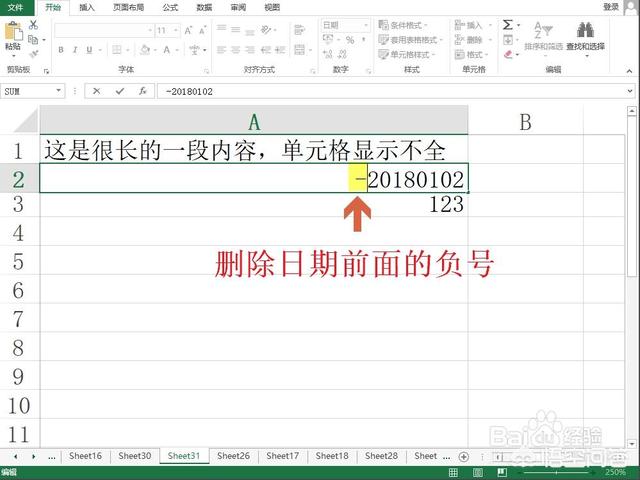Click the Center text alignment icon
This screenshot has height=480, width=640.
click(x=236, y=50)
